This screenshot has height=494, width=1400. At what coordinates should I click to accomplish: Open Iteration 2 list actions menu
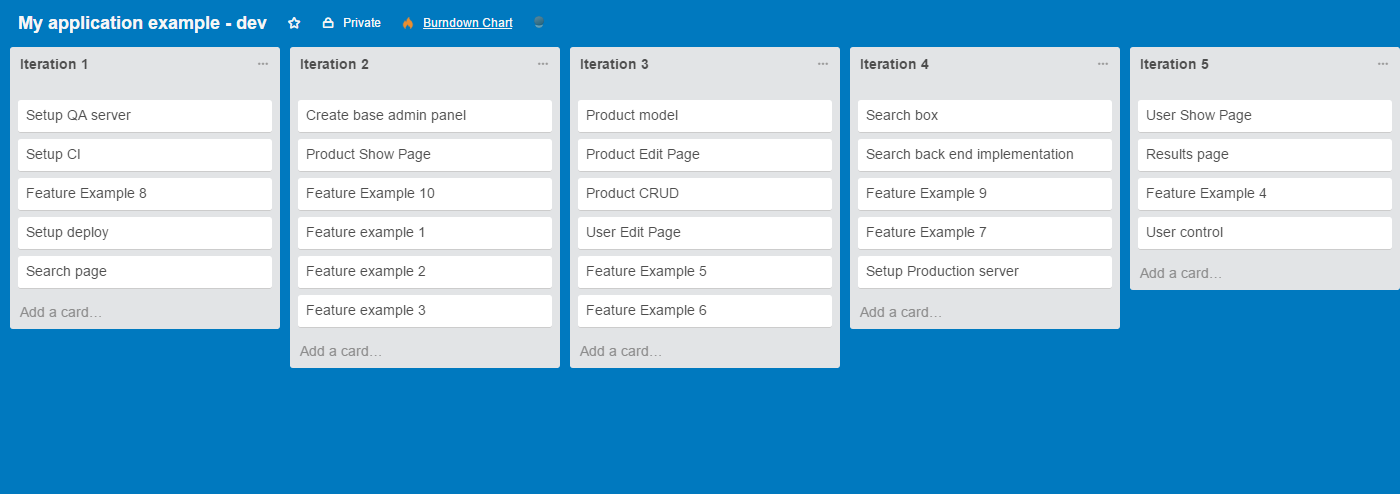(543, 64)
